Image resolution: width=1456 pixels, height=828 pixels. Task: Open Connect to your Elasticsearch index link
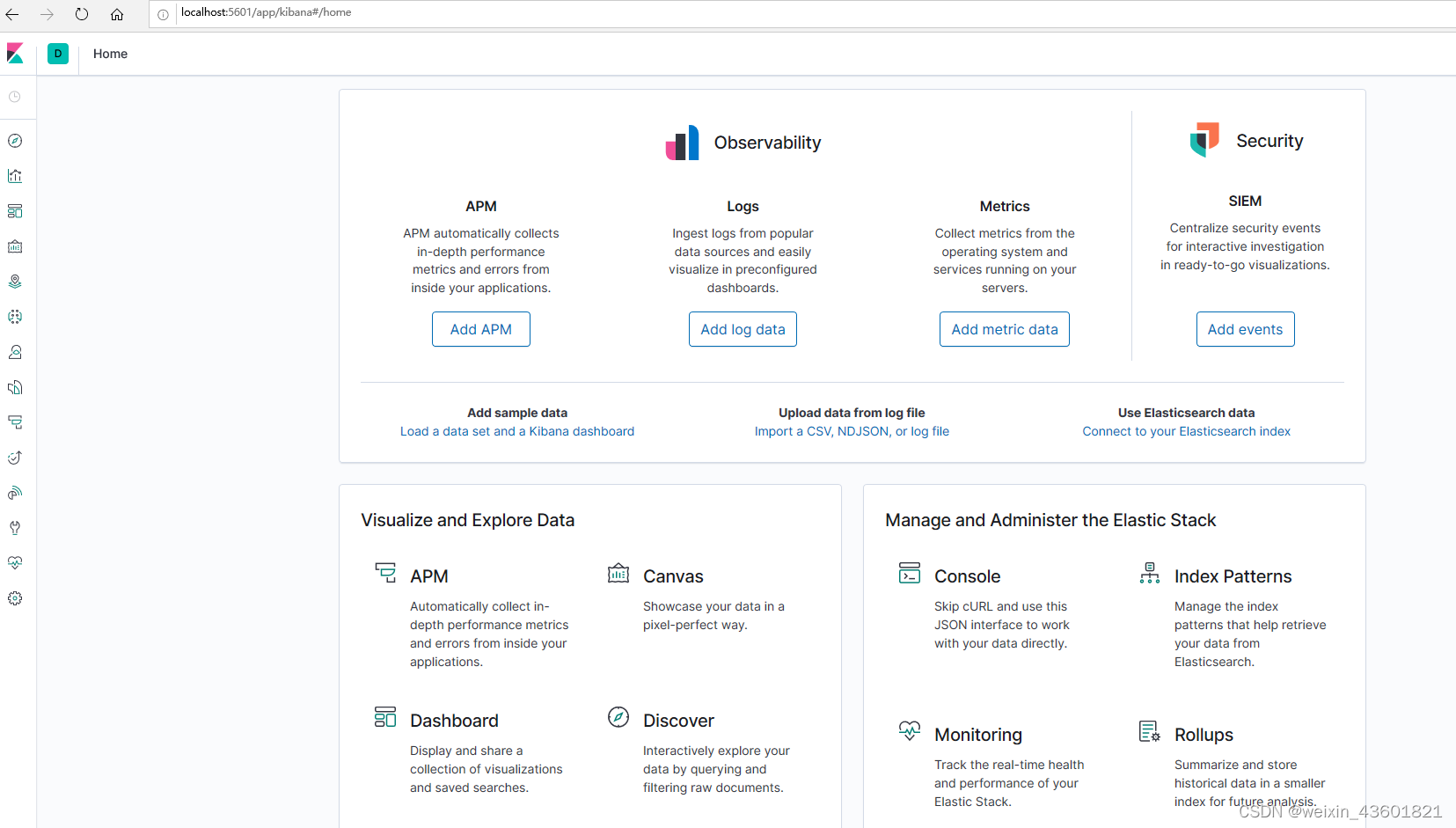[1186, 431]
